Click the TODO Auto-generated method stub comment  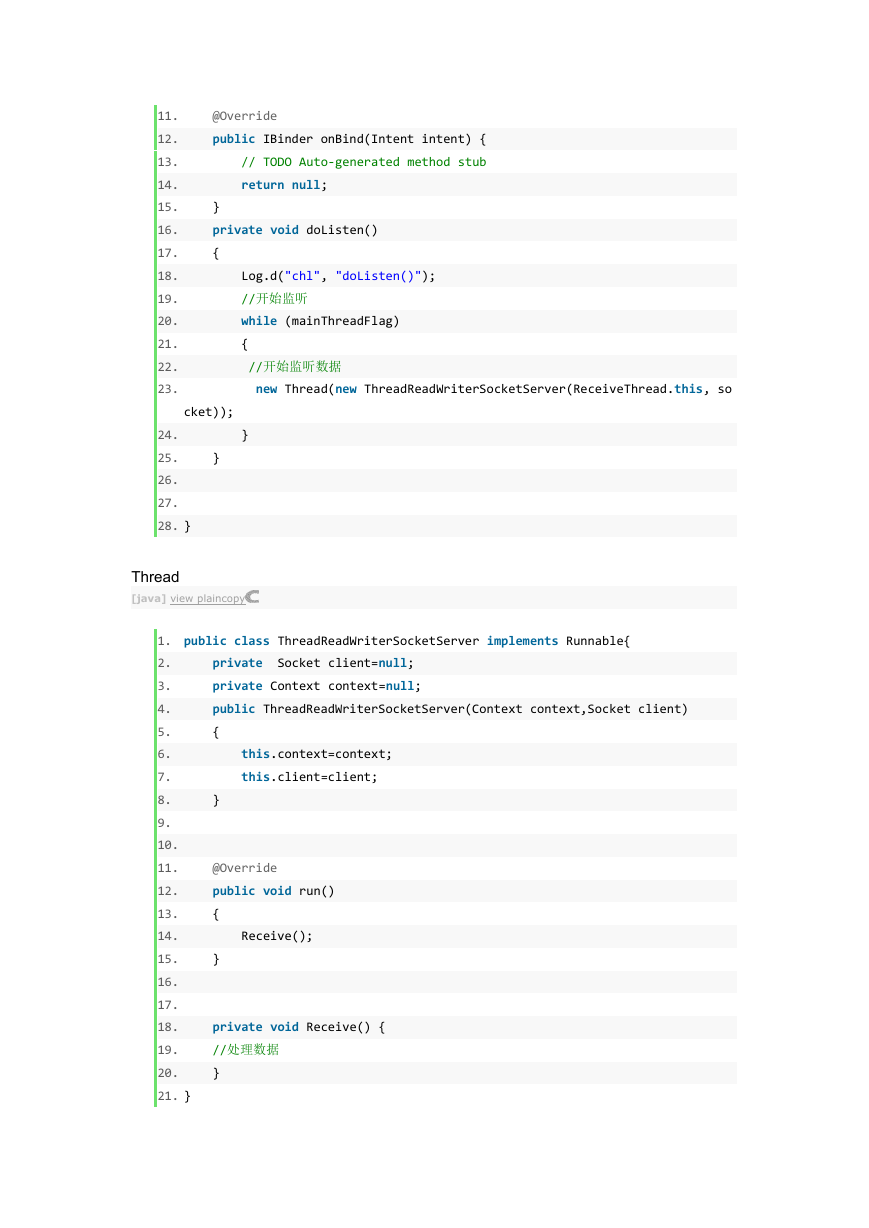pos(364,162)
